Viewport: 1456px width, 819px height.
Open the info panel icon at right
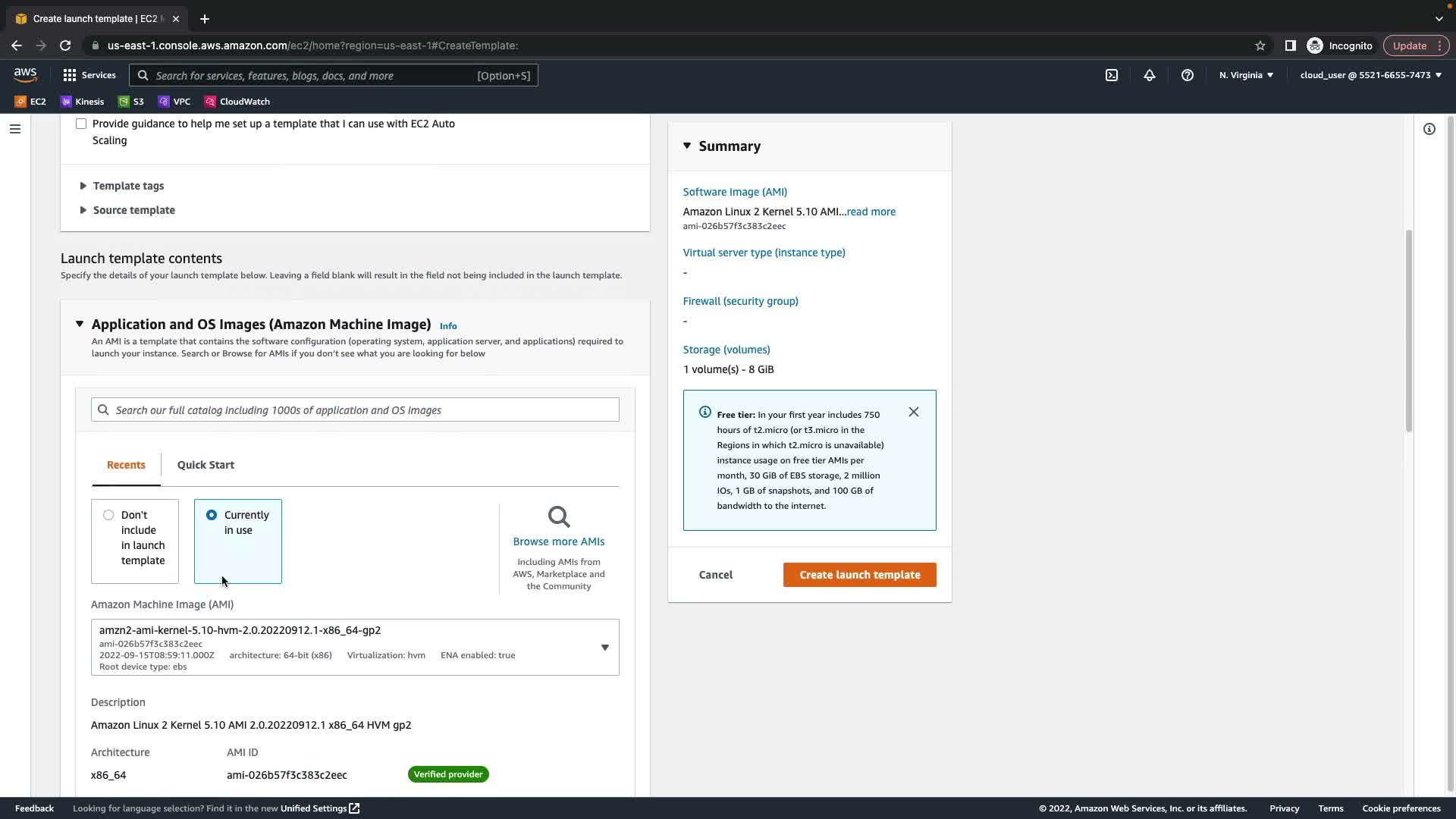[1429, 129]
